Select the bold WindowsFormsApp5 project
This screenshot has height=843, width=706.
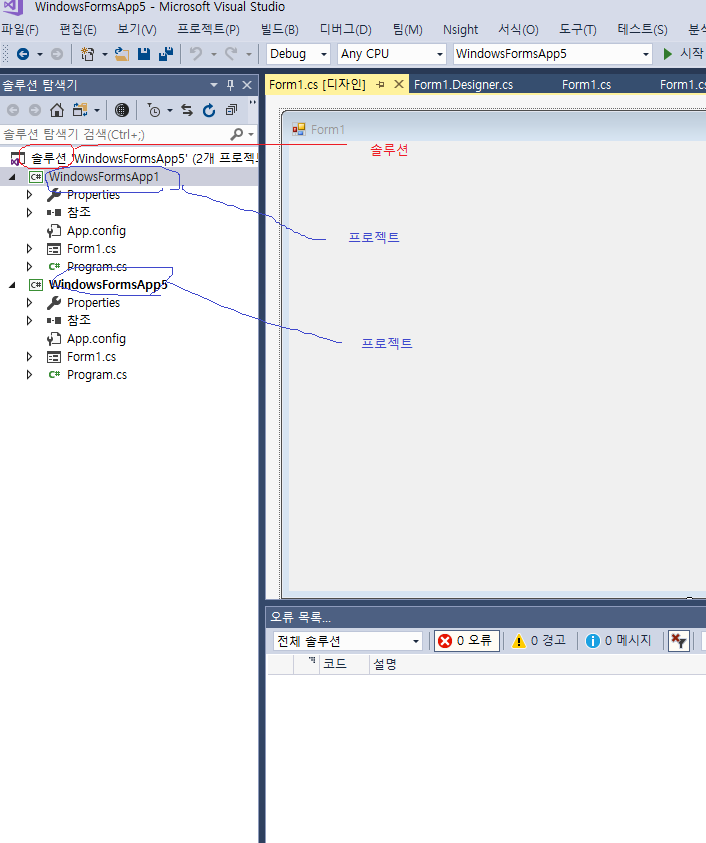point(108,285)
